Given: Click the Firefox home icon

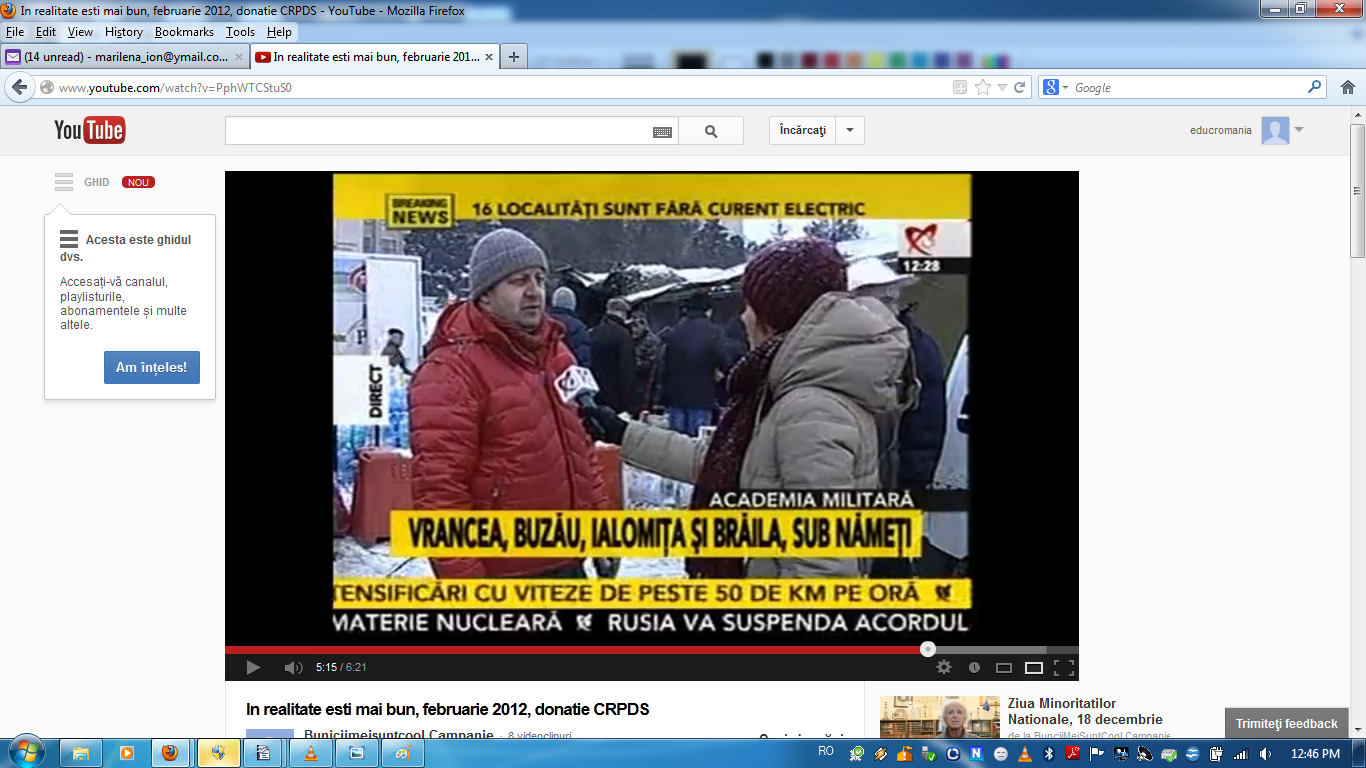Looking at the screenshot, I should coord(1348,88).
